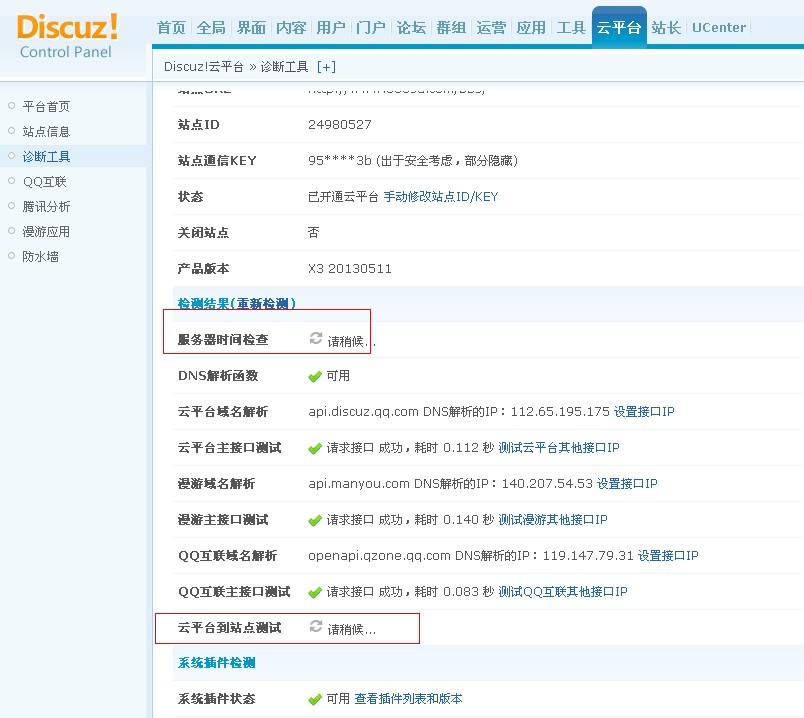
Task: Click the 测试QQ互联其他接口IP link
Action: [563, 591]
